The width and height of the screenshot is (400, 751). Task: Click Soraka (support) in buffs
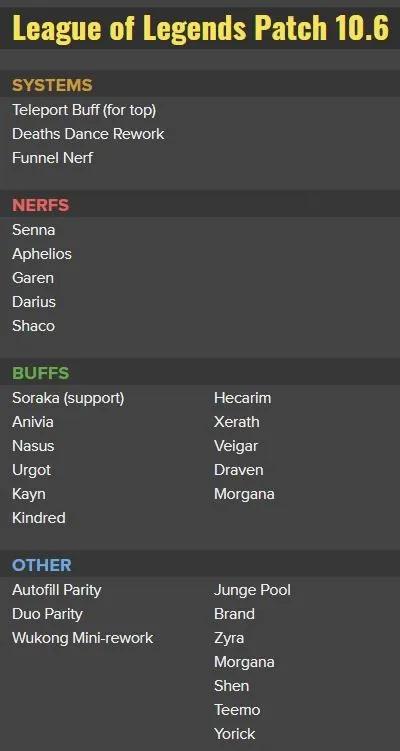[x=69, y=398]
